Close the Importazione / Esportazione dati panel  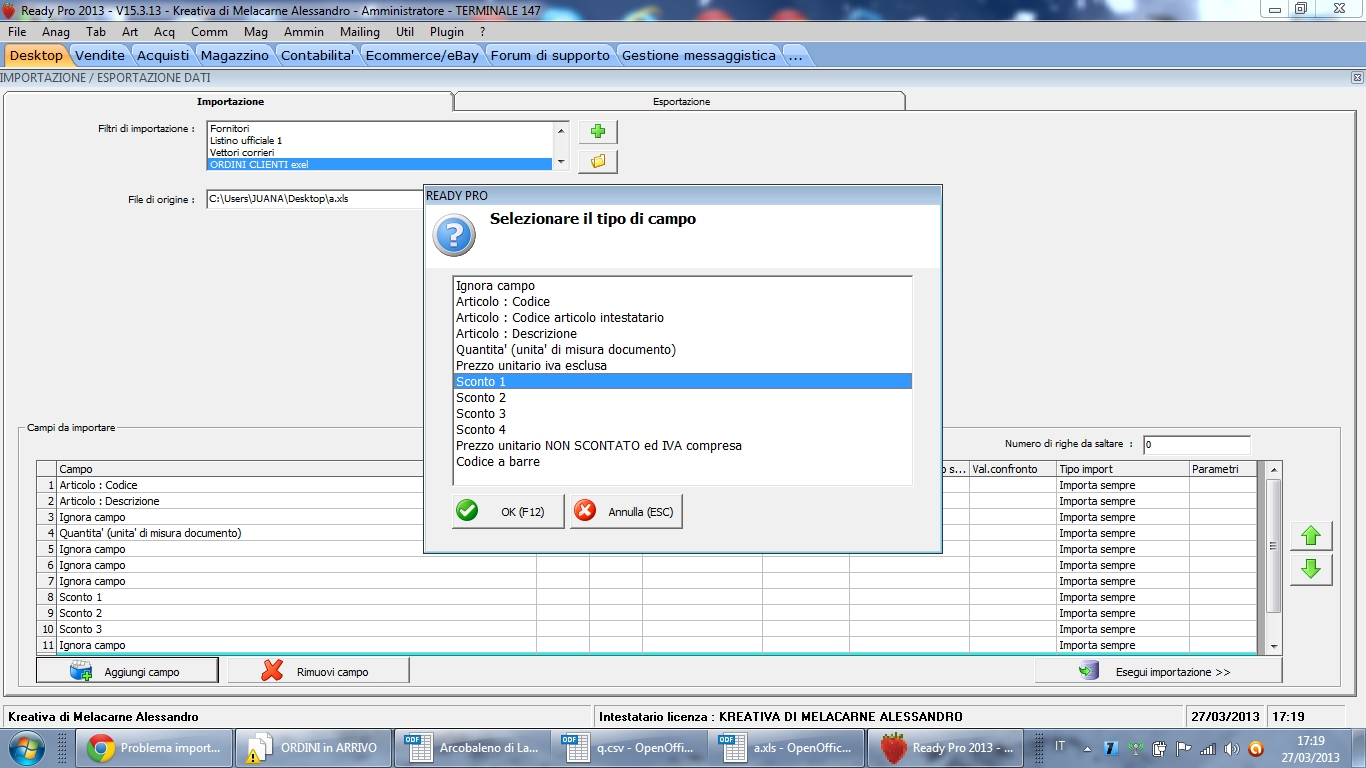click(x=1357, y=77)
